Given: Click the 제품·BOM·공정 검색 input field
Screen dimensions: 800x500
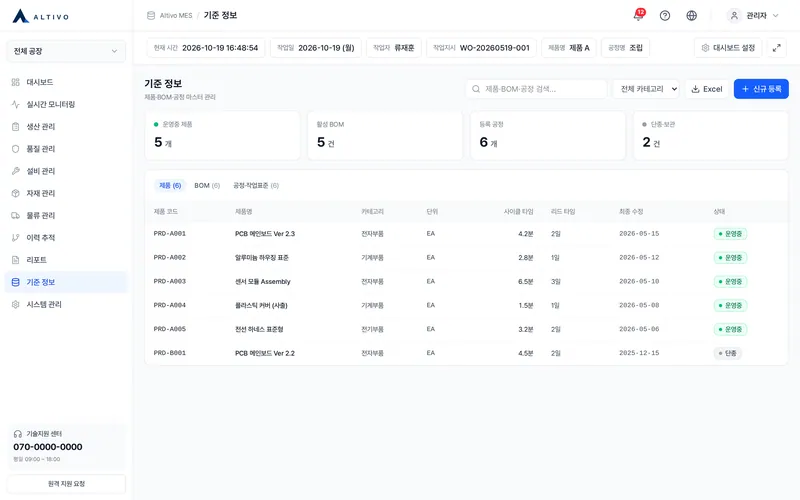Looking at the screenshot, I should pyautogui.click(x=536, y=89).
